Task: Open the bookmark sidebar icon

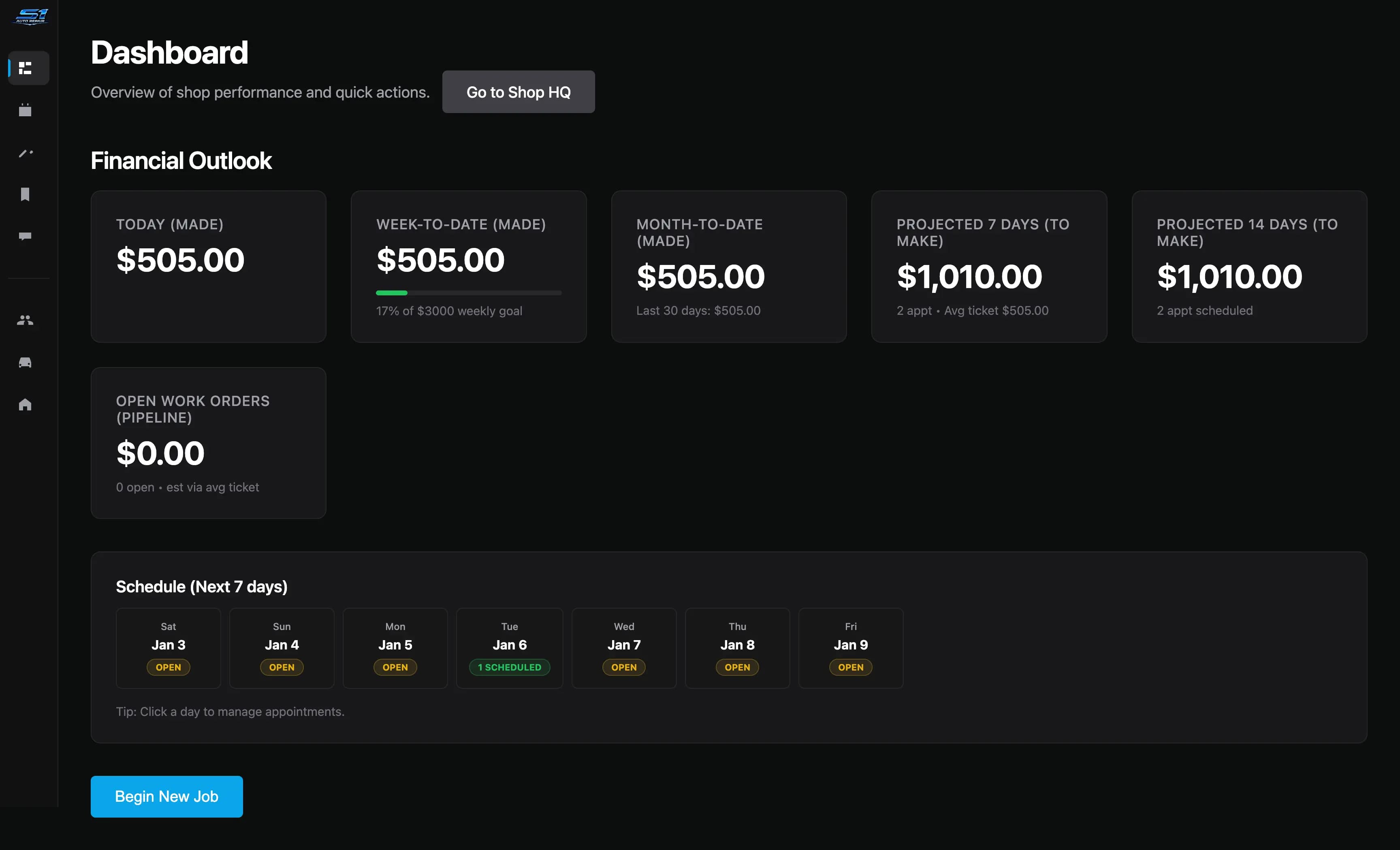Action: tap(26, 194)
